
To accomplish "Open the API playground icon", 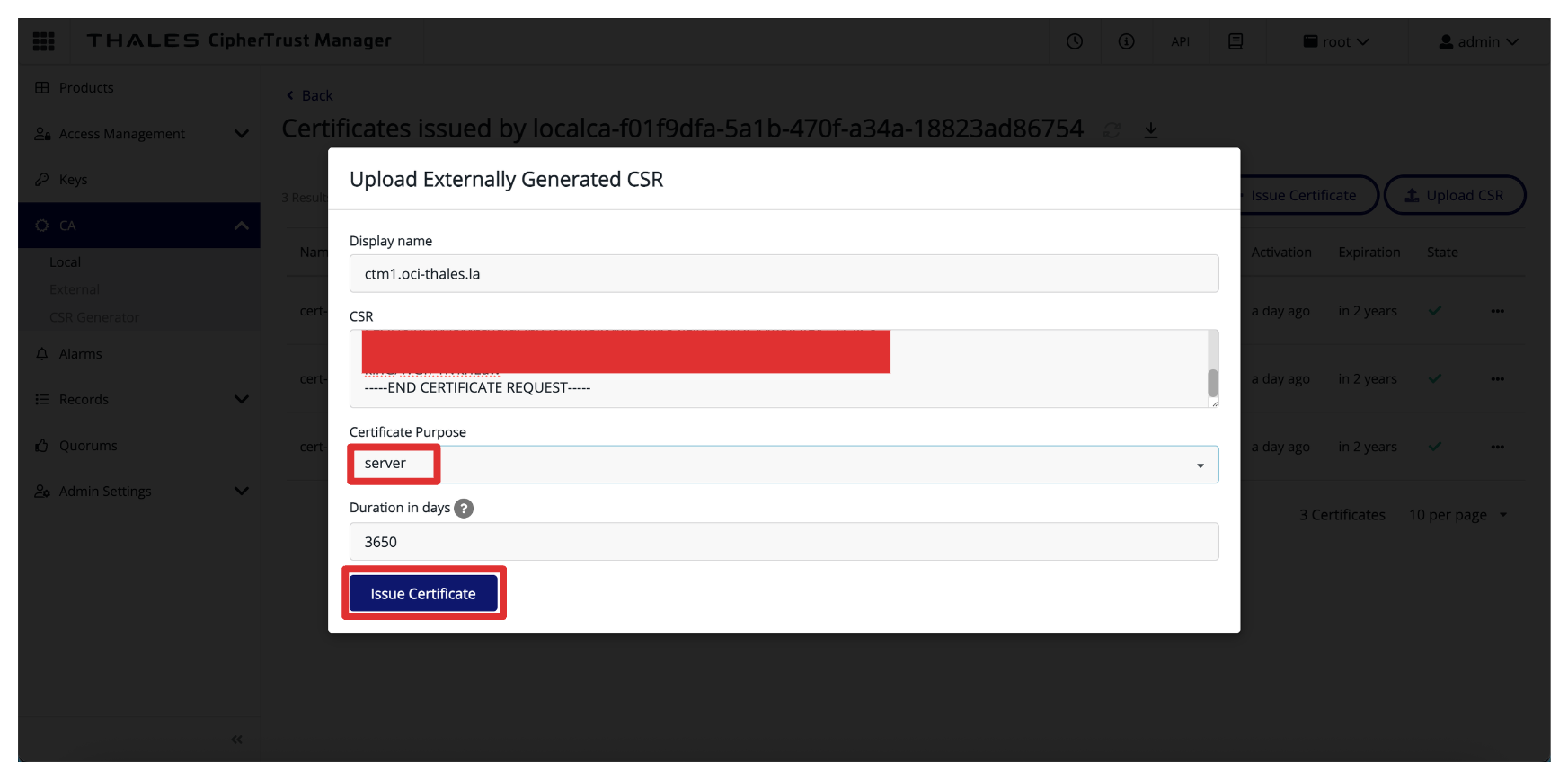I will click(x=1180, y=41).
